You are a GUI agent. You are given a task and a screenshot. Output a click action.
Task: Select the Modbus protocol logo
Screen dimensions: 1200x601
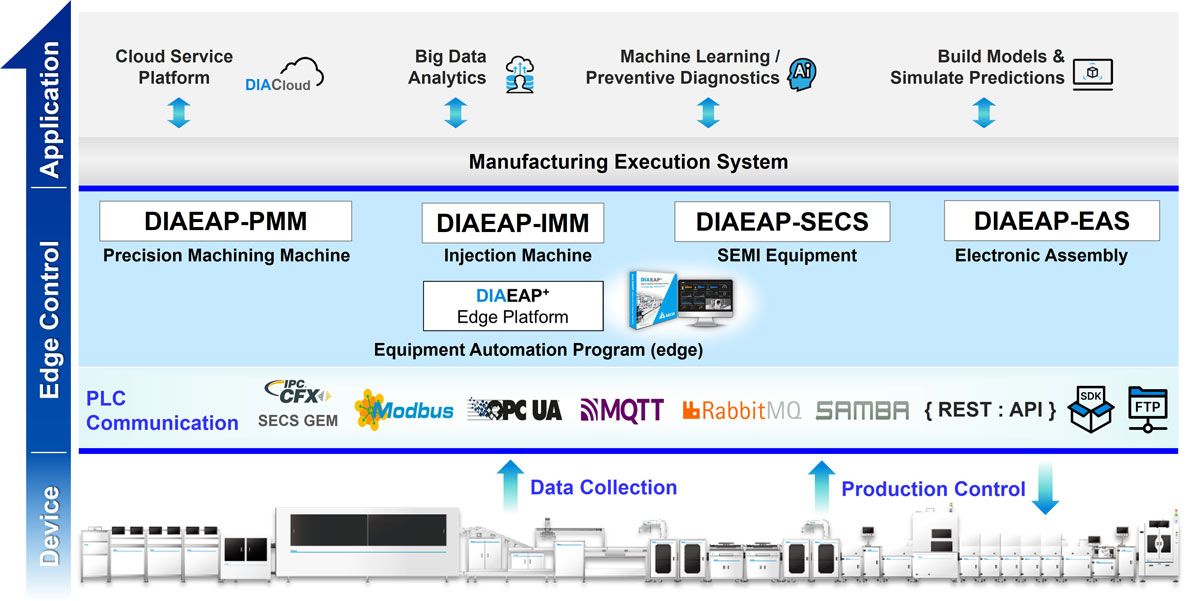[404, 410]
